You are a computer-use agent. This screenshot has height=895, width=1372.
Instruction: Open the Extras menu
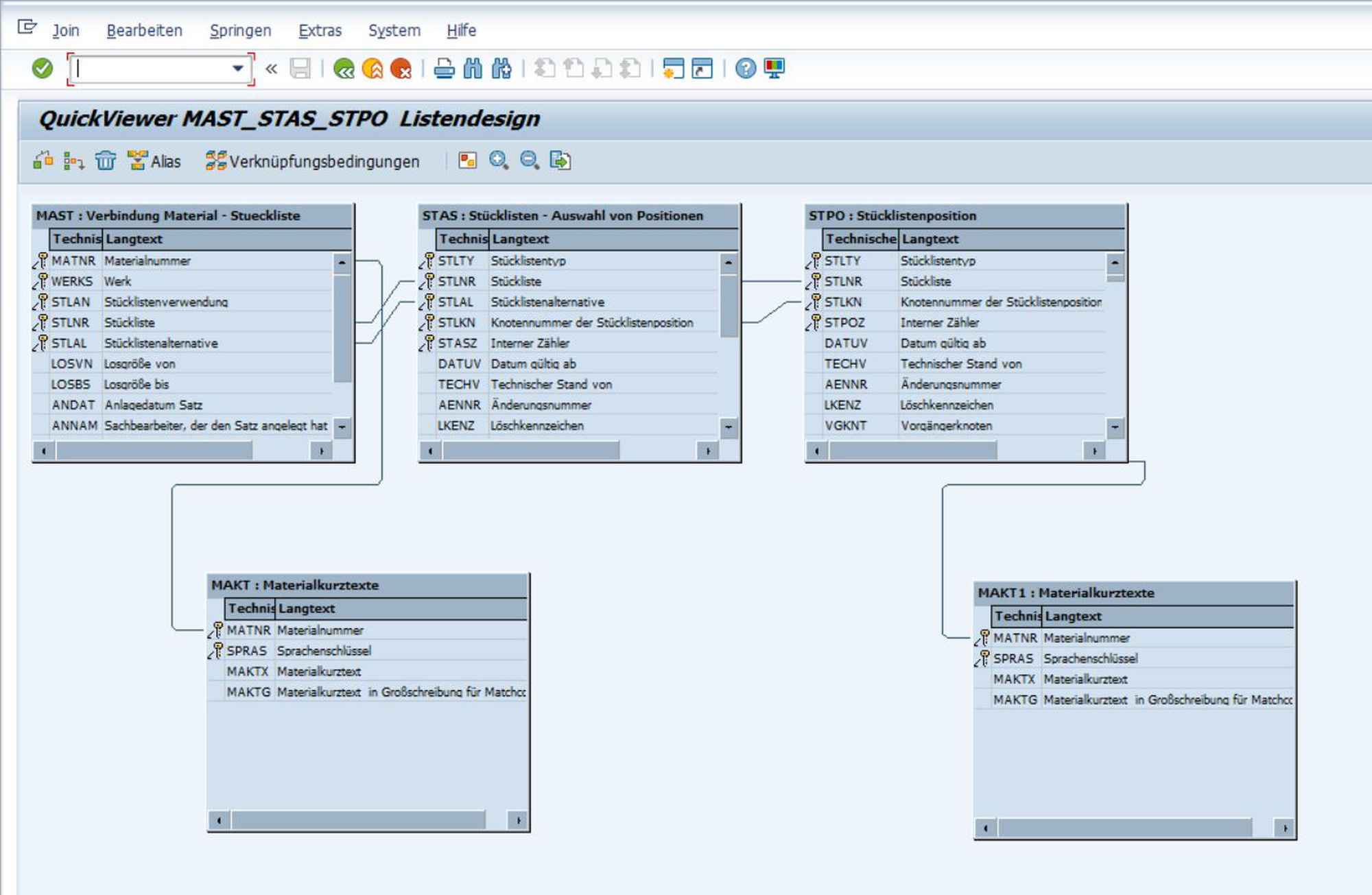320,31
